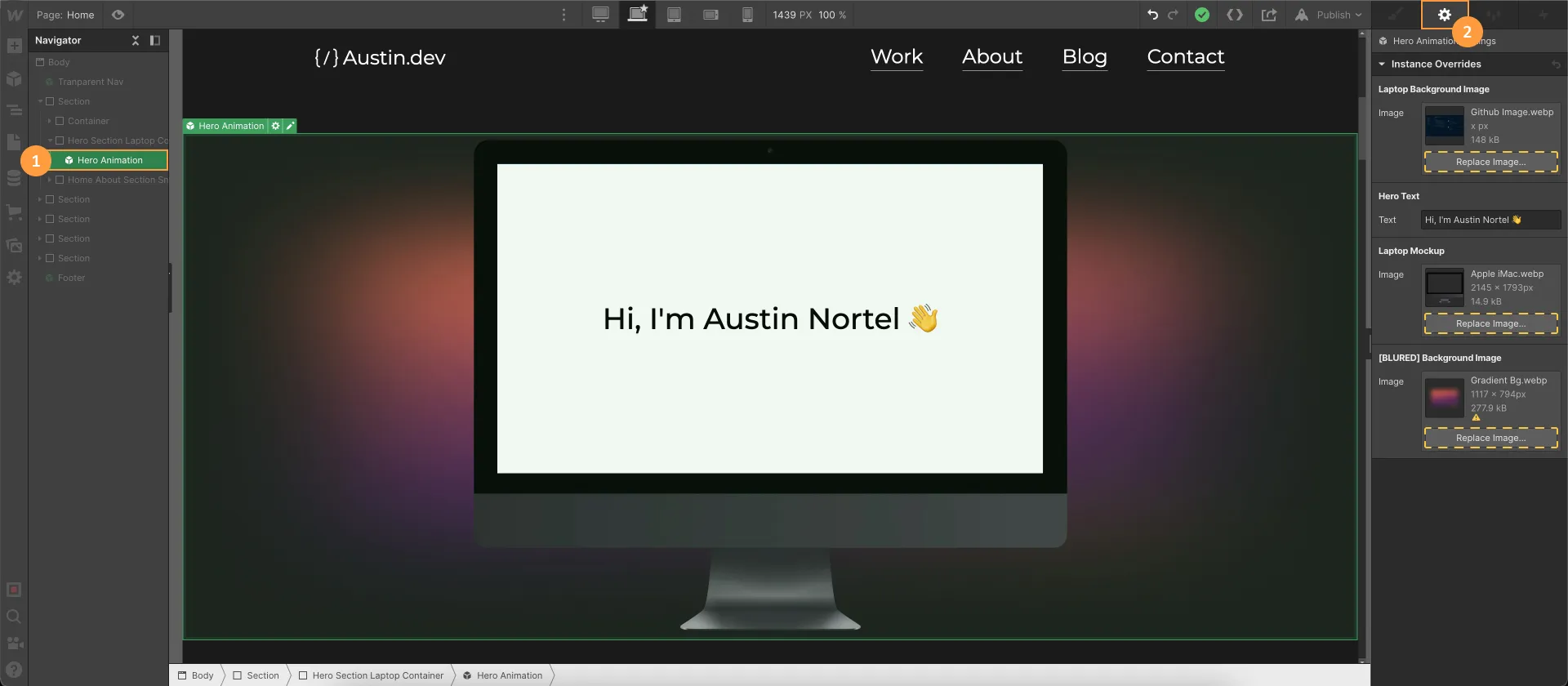The image size is (1568, 686).
Task: Open the Add Elements panel
Action: coord(14,46)
